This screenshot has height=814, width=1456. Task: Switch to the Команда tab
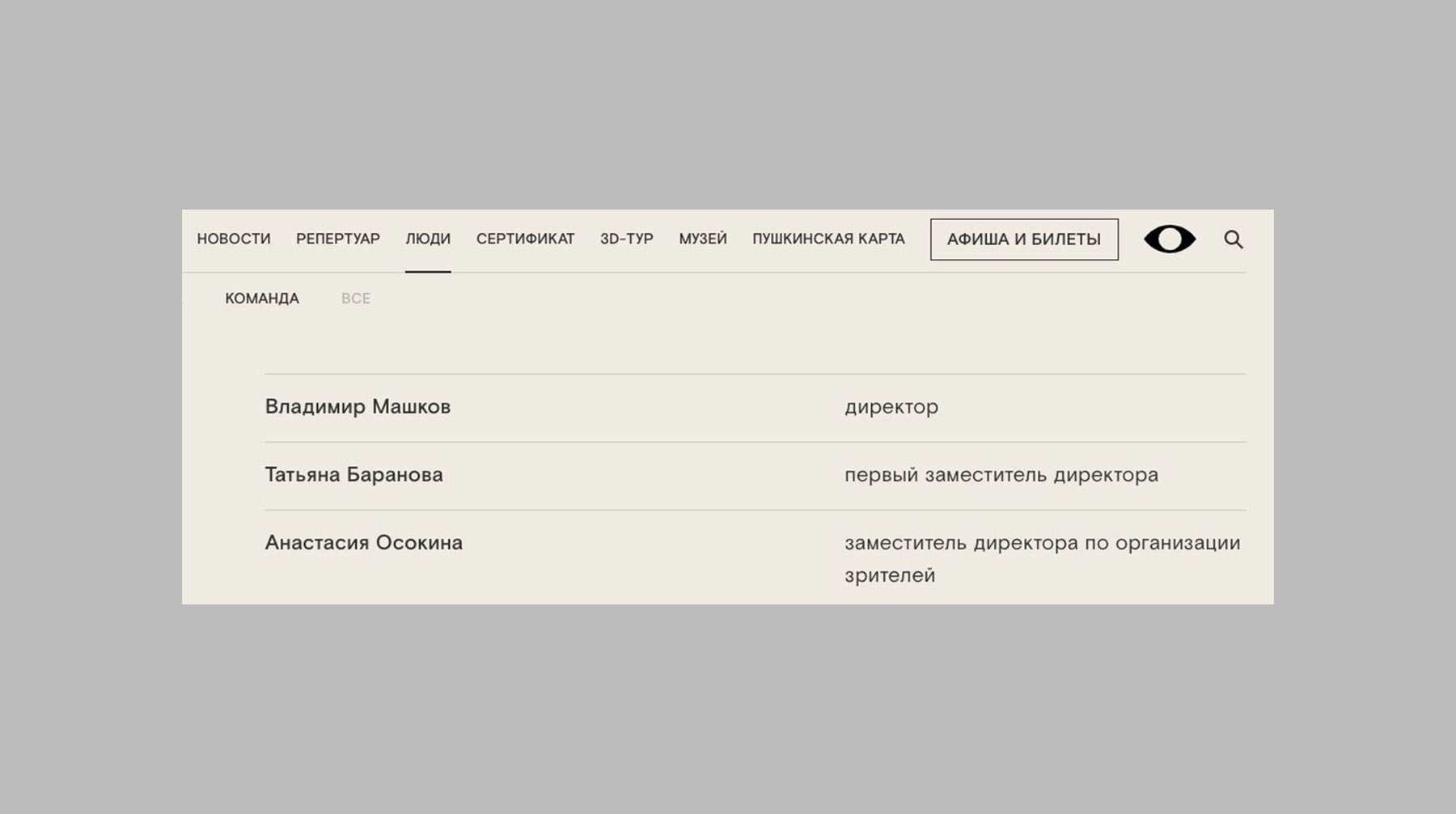[262, 299]
